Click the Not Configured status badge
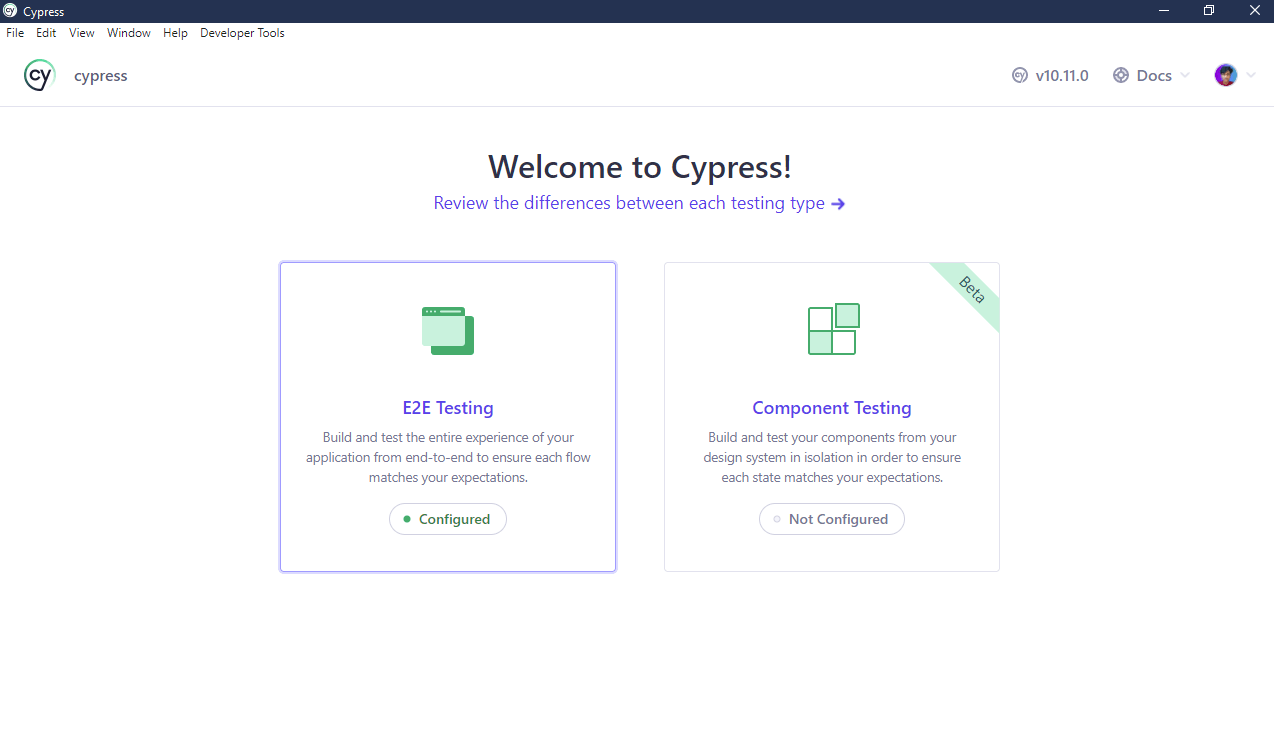This screenshot has height=749, width=1274. 832,519
